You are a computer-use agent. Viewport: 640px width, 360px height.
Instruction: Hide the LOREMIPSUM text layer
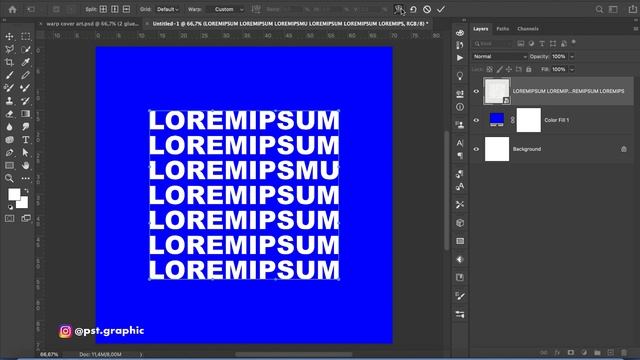[476, 91]
